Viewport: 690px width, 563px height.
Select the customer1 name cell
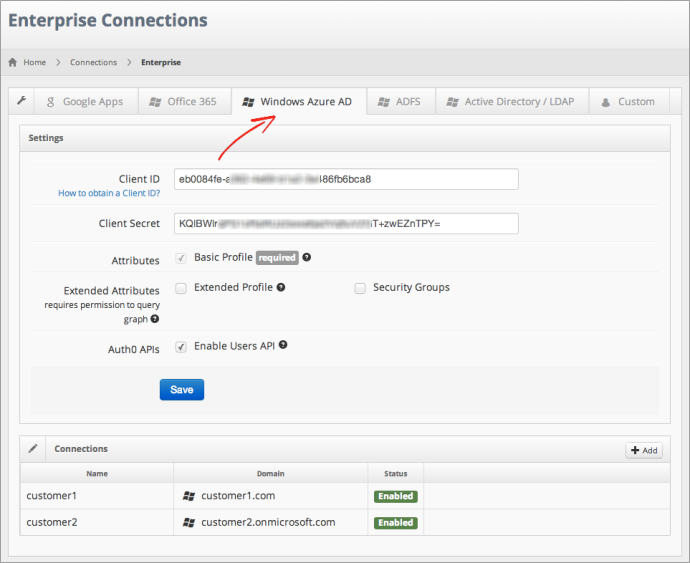[x=97, y=496]
